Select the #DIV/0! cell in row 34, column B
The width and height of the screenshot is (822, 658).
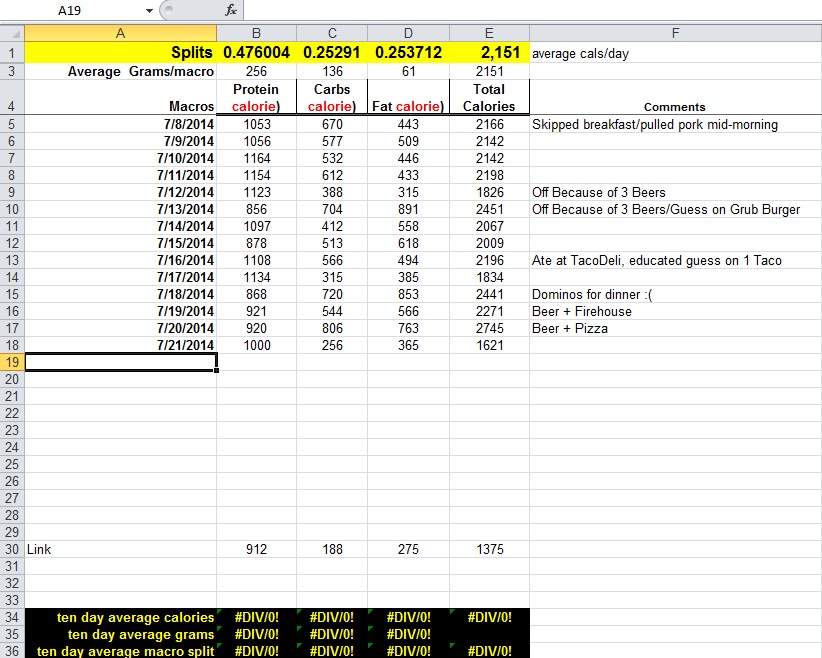click(x=257, y=617)
